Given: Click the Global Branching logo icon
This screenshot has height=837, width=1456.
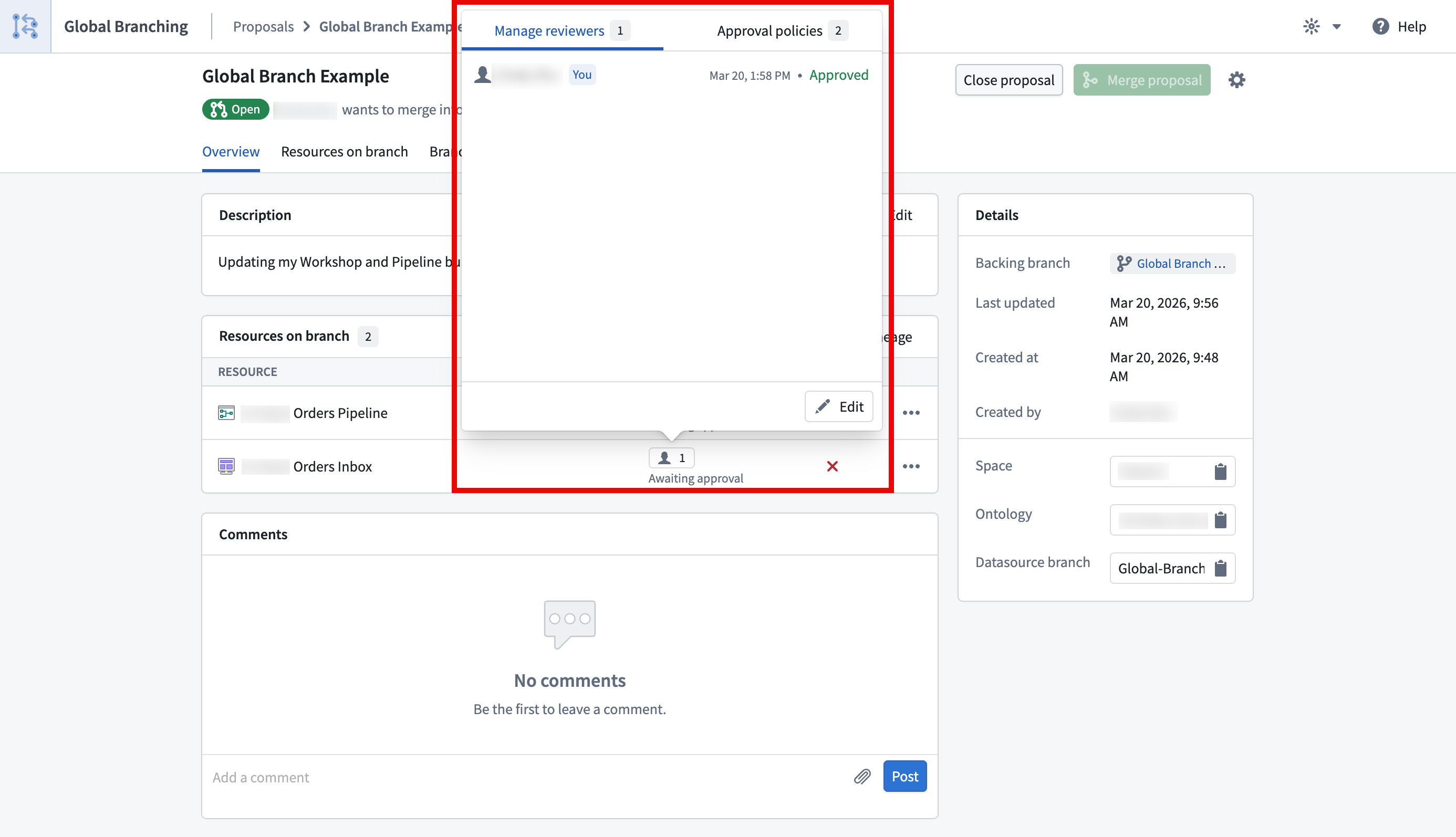Looking at the screenshot, I should (24, 26).
